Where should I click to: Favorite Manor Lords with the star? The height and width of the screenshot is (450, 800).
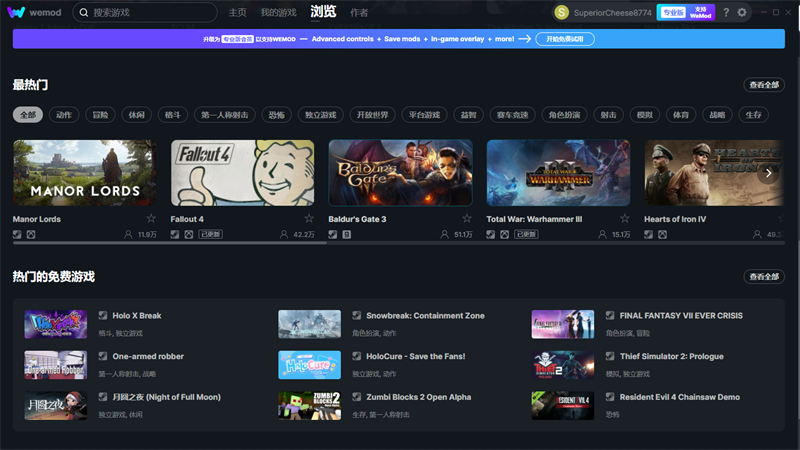pos(151,218)
